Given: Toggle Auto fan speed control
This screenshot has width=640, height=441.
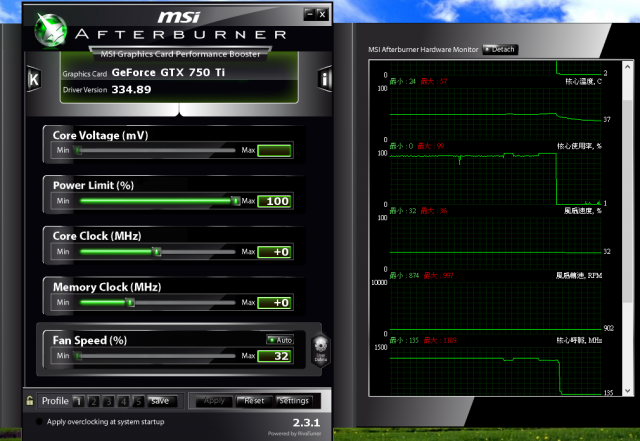Looking at the screenshot, I should 280,340.
